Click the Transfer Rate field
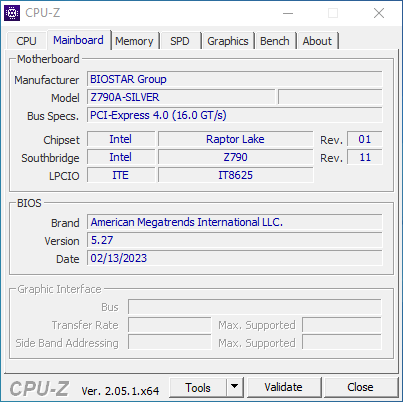403x402 pixels. (x=170, y=325)
